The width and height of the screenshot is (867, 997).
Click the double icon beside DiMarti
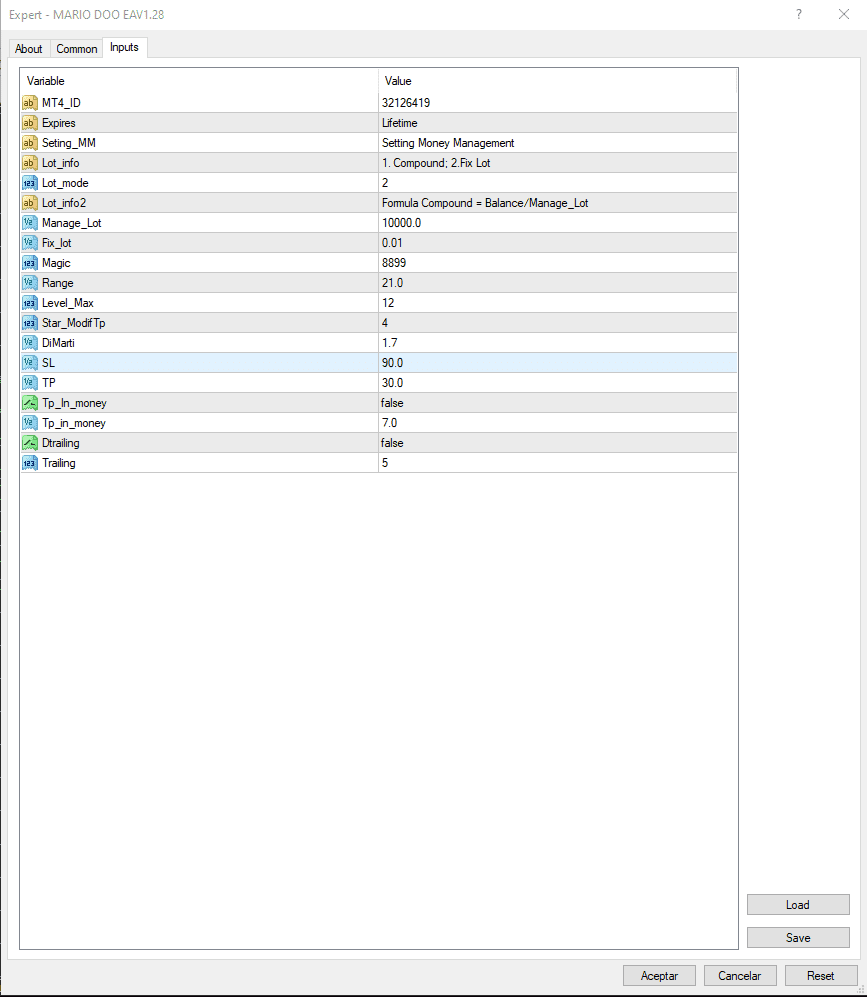30,343
